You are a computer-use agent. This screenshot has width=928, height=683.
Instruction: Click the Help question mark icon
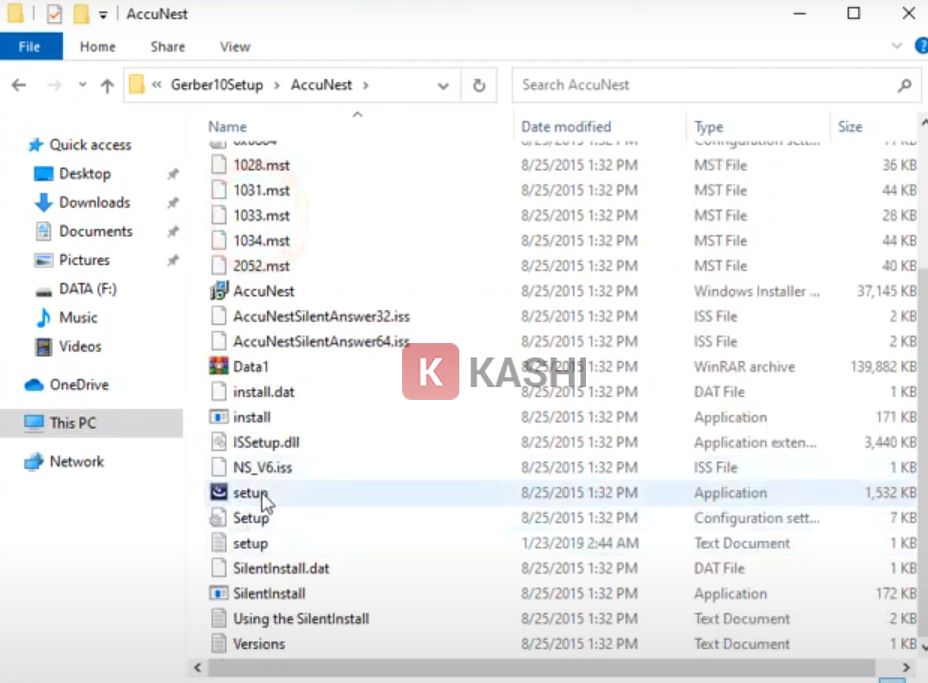pyautogui.click(x=920, y=46)
